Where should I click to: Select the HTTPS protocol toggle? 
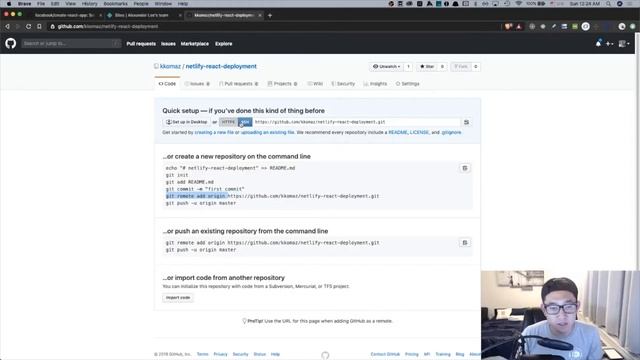pos(228,122)
